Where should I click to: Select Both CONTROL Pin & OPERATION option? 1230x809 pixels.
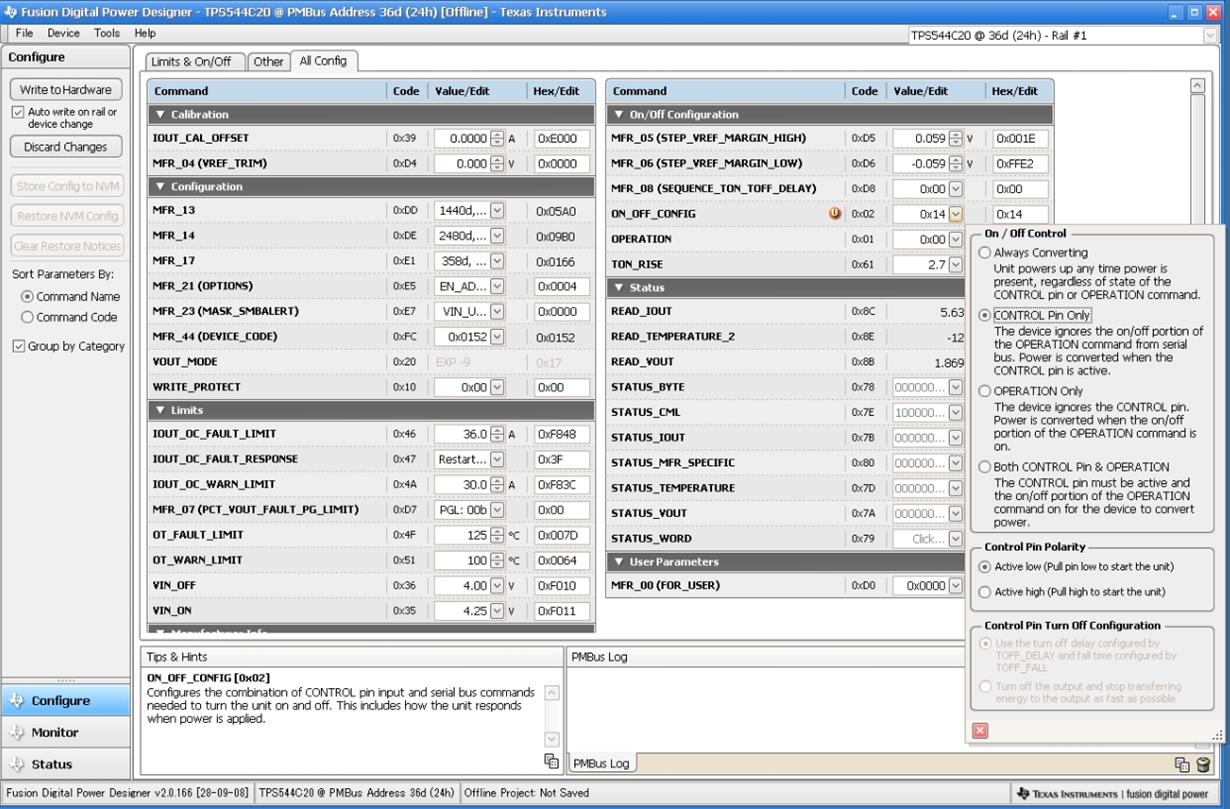click(985, 467)
